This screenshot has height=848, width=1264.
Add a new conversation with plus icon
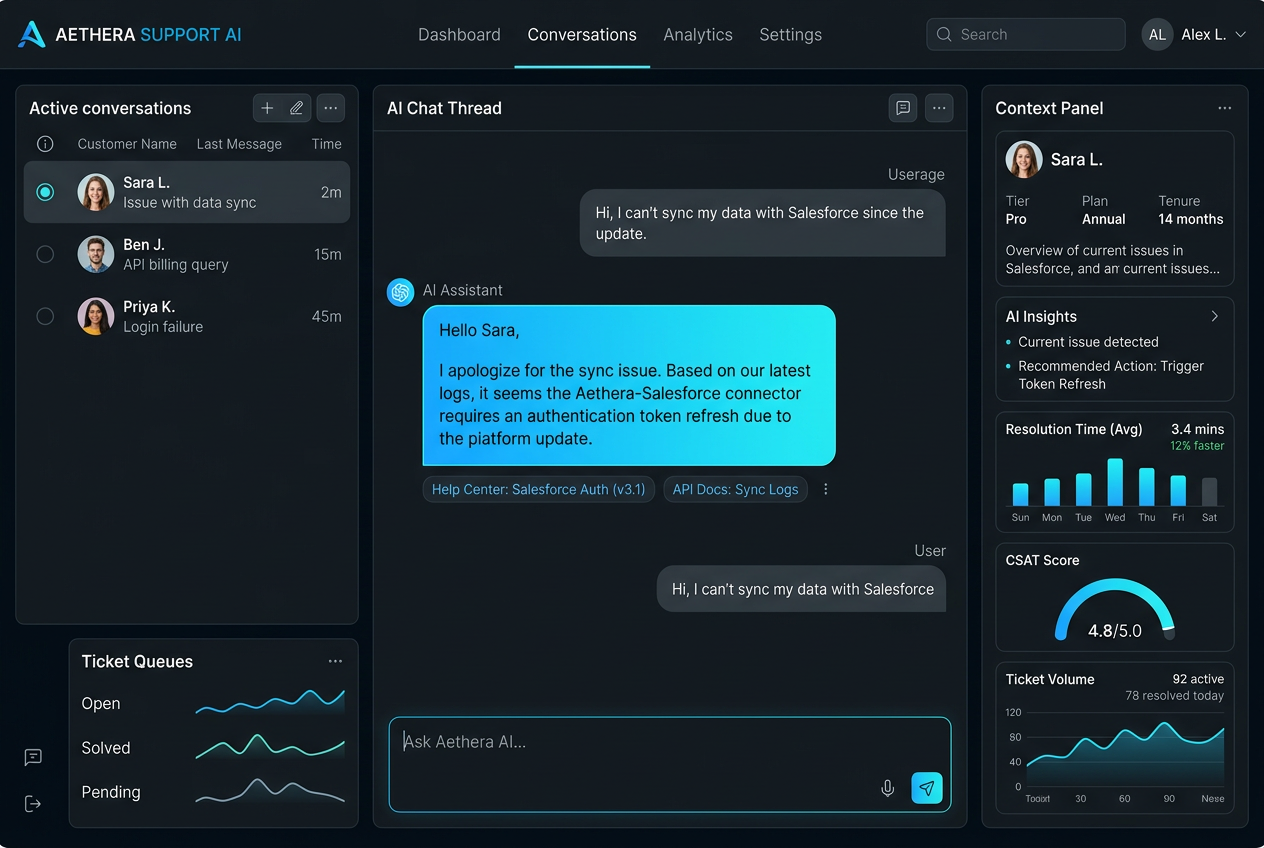point(267,108)
